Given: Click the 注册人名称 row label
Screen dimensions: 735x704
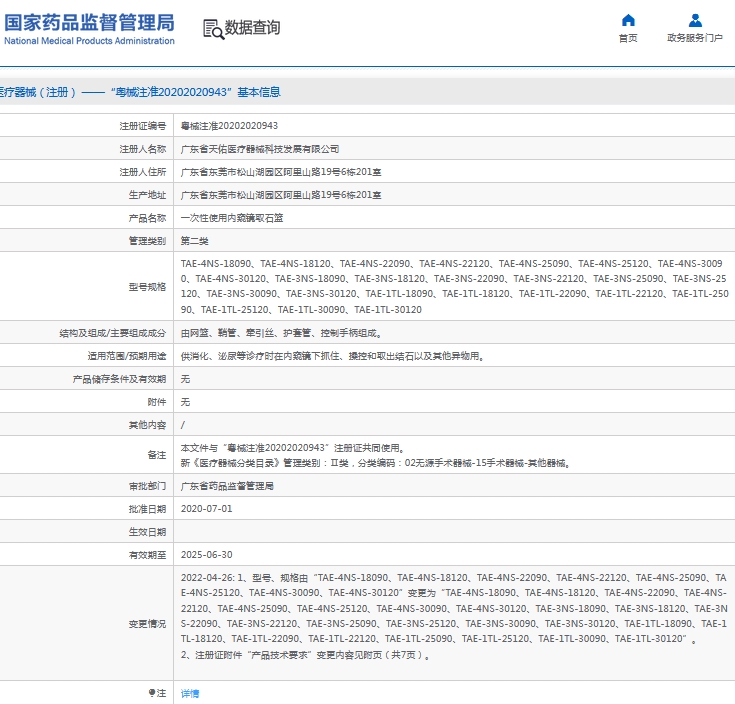Looking at the screenshot, I should tap(142, 149).
